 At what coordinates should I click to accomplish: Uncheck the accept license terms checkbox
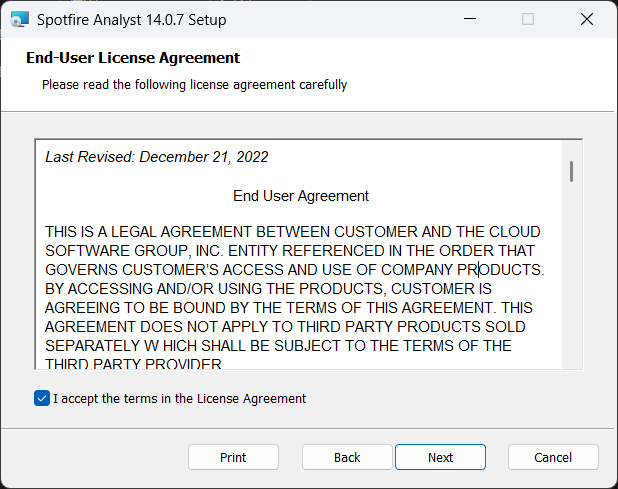pyautogui.click(x=42, y=398)
